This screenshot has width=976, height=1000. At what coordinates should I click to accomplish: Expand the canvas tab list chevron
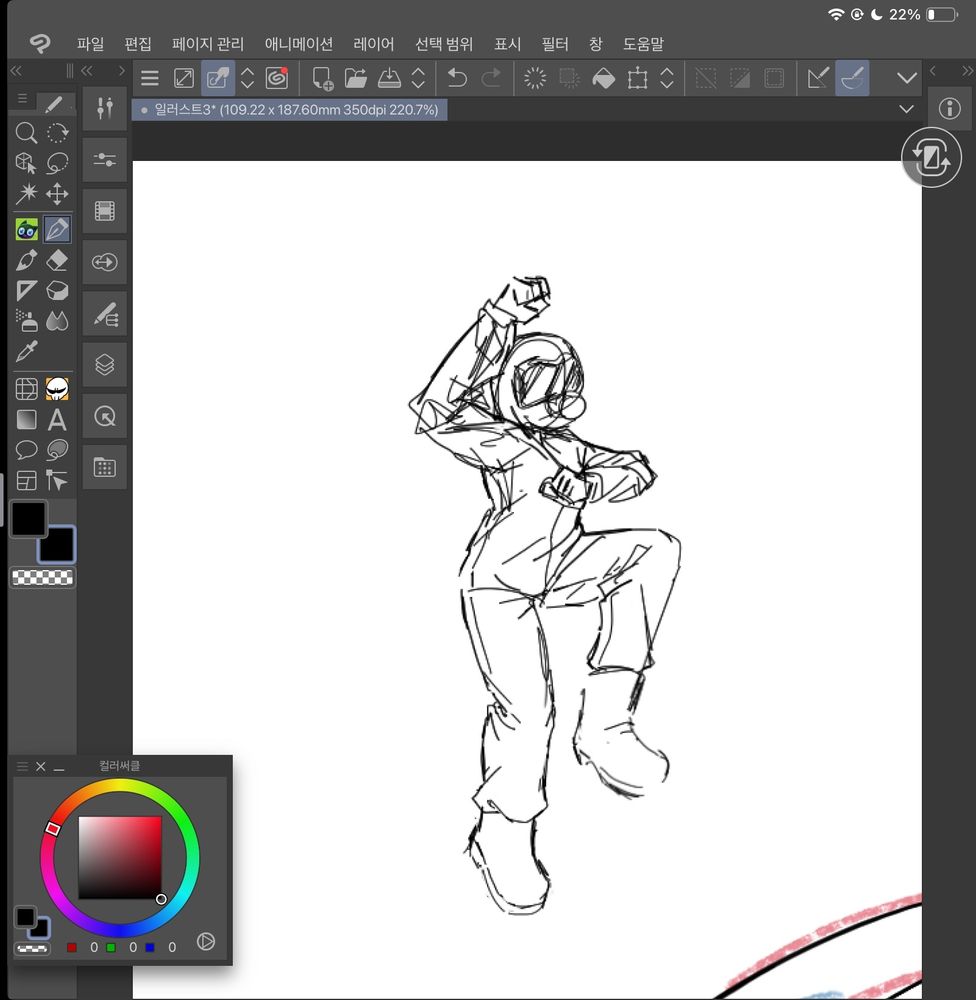click(907, 109)
